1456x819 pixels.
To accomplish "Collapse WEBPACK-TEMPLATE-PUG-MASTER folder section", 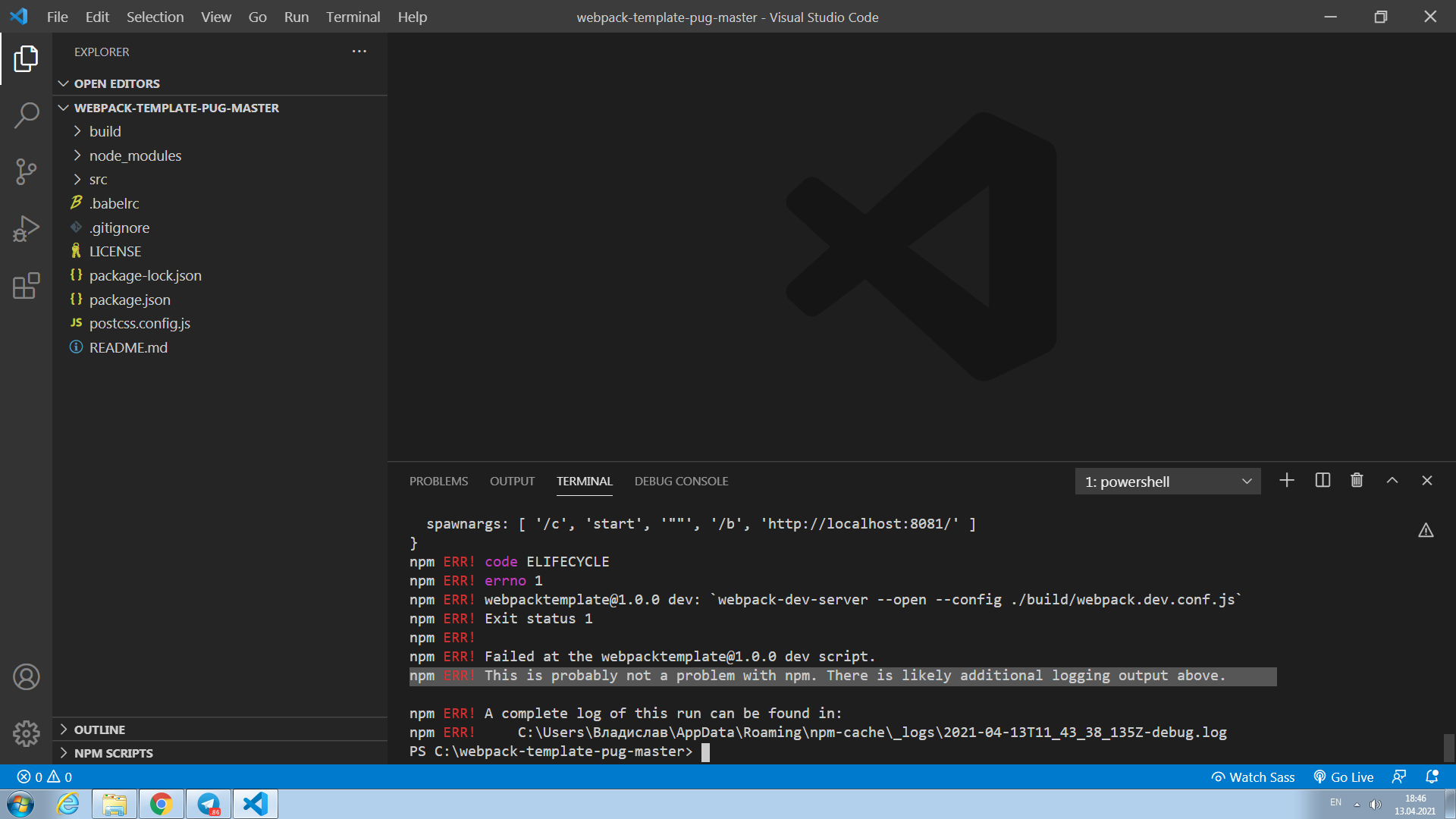I will coord(220,108).
